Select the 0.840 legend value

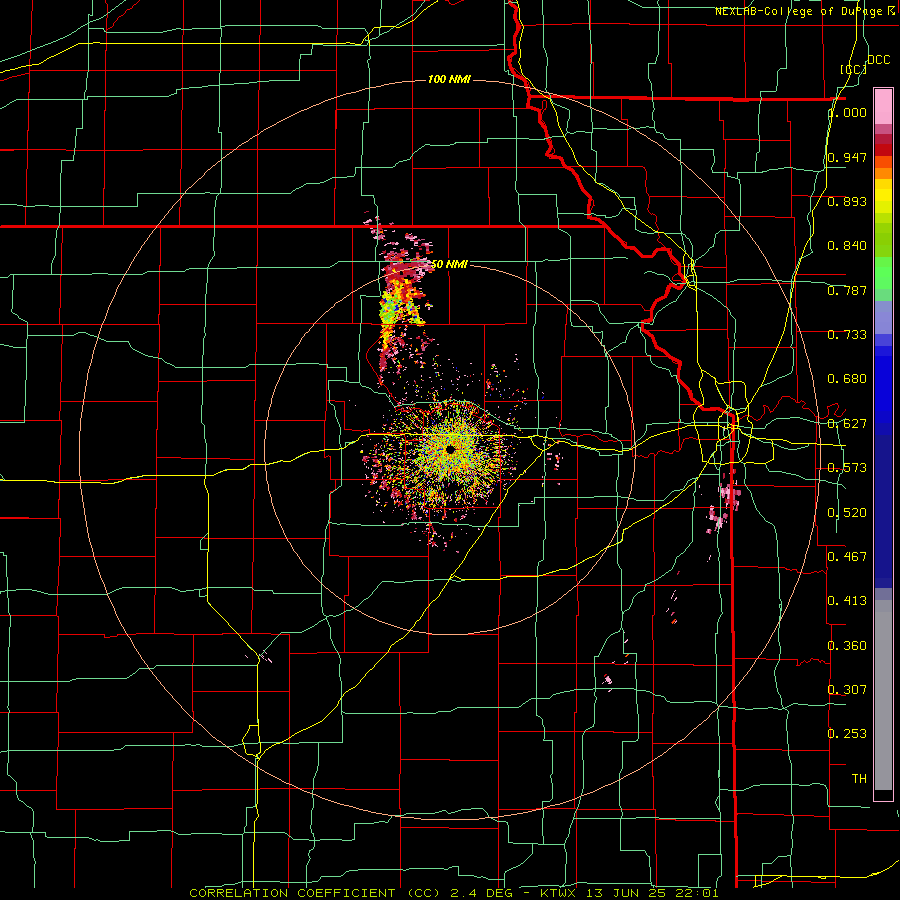pos(847,246)
